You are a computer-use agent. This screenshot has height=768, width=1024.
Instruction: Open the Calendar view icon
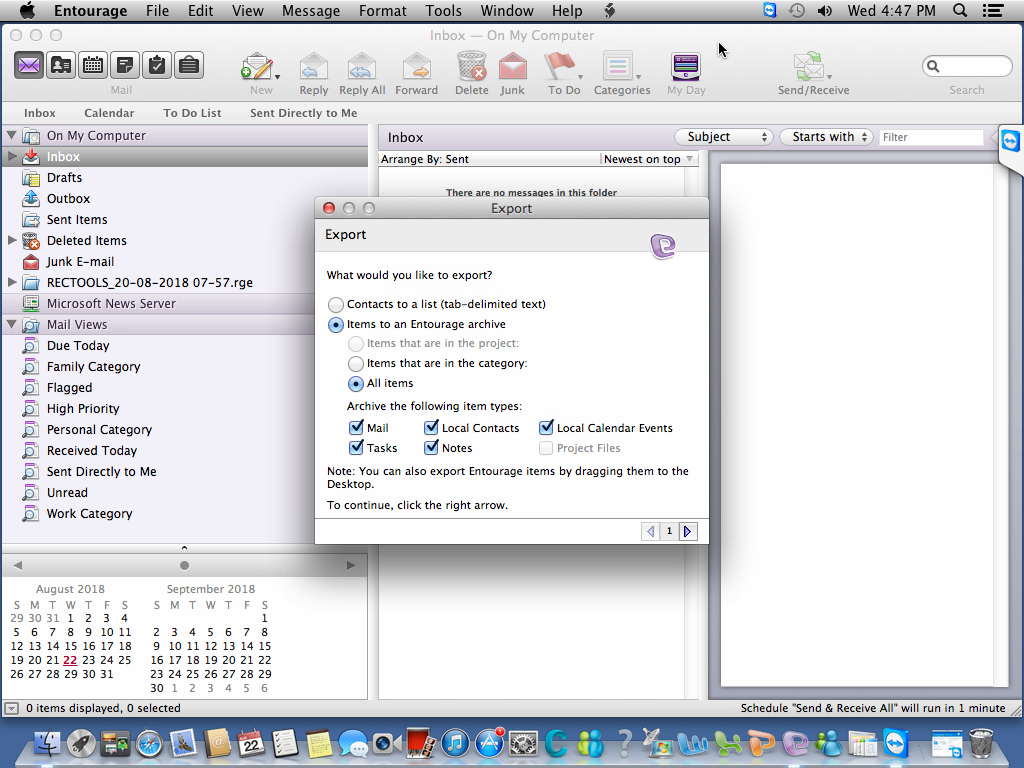coord(93,65)
